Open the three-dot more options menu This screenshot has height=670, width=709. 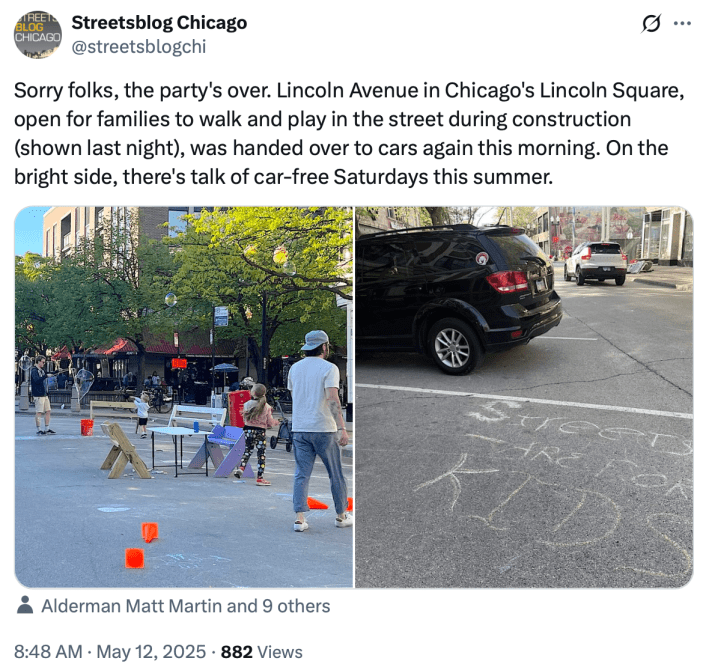[x=682, y=23]
